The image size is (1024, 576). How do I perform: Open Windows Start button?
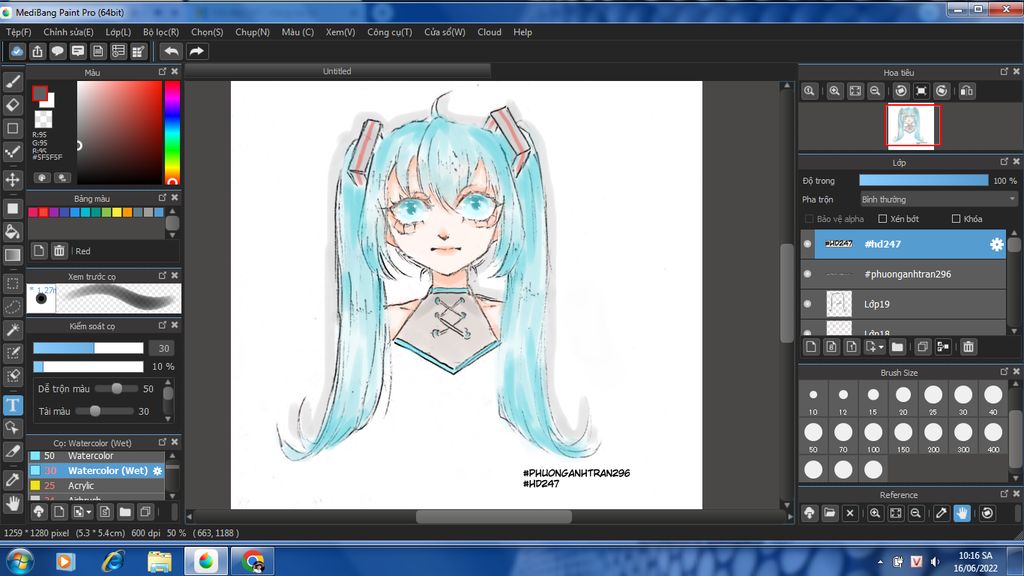[20, 561]
